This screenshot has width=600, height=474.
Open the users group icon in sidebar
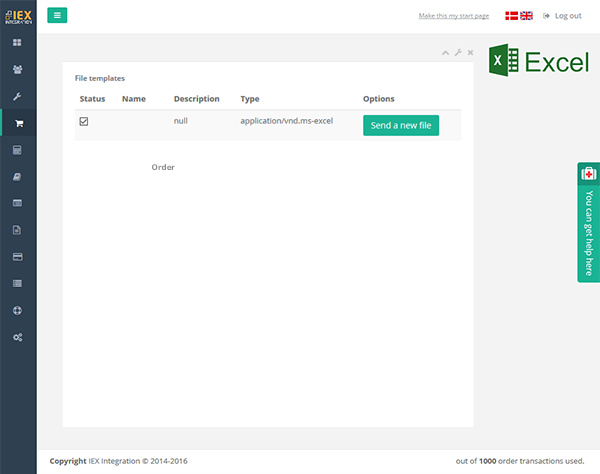18,70
